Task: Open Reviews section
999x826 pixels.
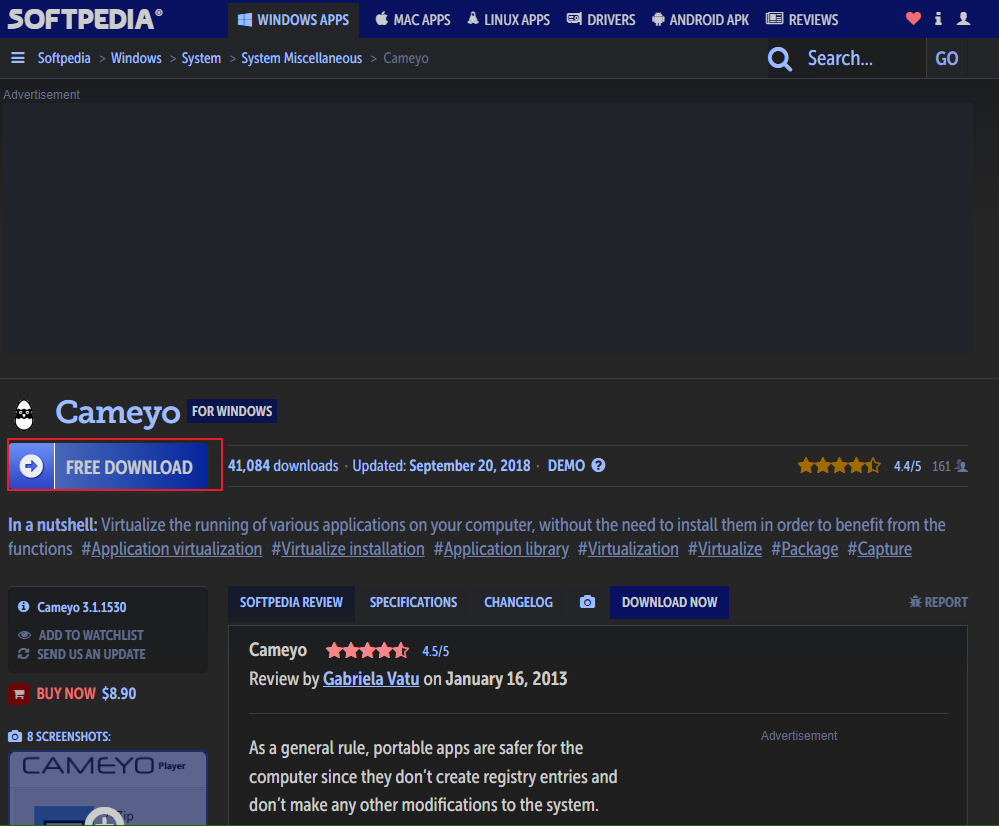Action: (x=802, y=20)
